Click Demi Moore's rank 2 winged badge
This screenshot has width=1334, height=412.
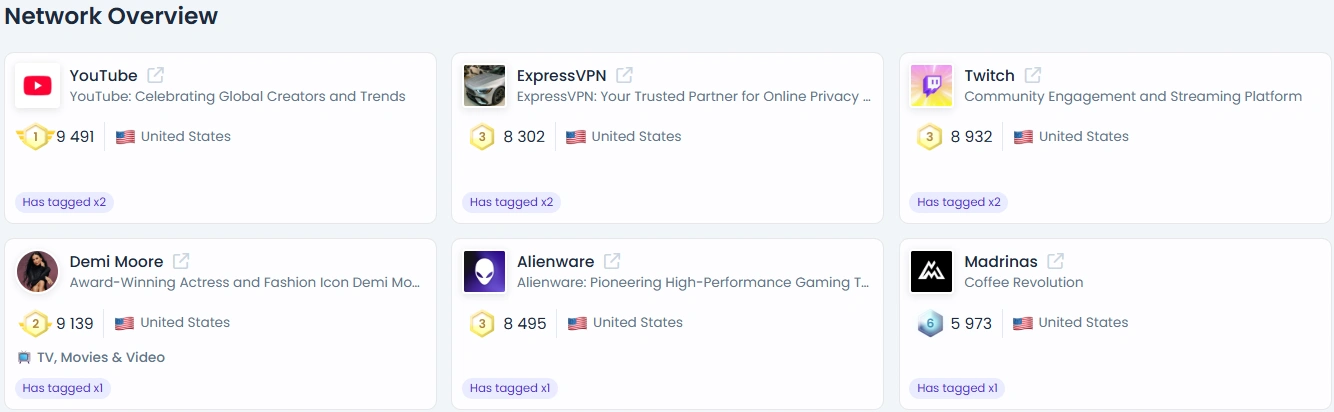point(35,323)
